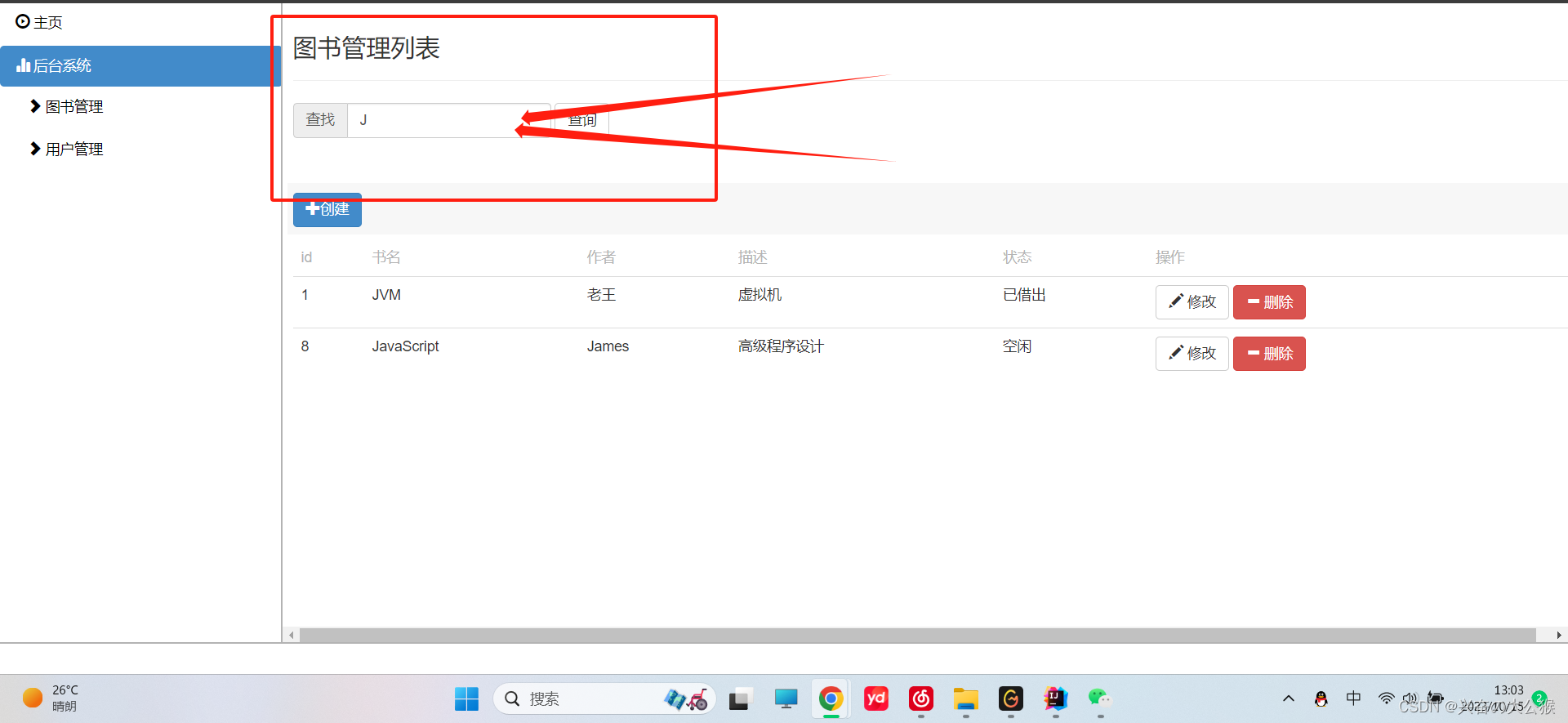Click the taskbar 搜索 search box

[x=605, y=698]
